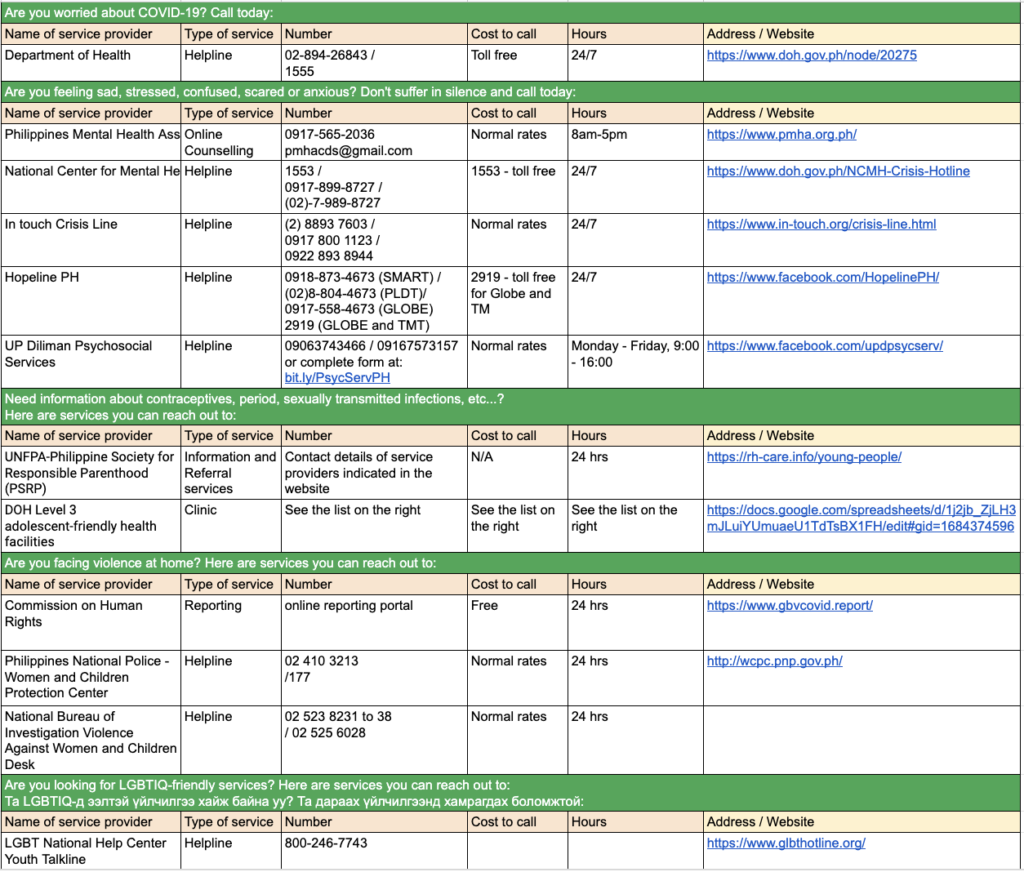The width and height of the screenshot is (1024, 872).
Task: Open the docs.google.com spreadsheets link
Action: click(x=861, y=518)
